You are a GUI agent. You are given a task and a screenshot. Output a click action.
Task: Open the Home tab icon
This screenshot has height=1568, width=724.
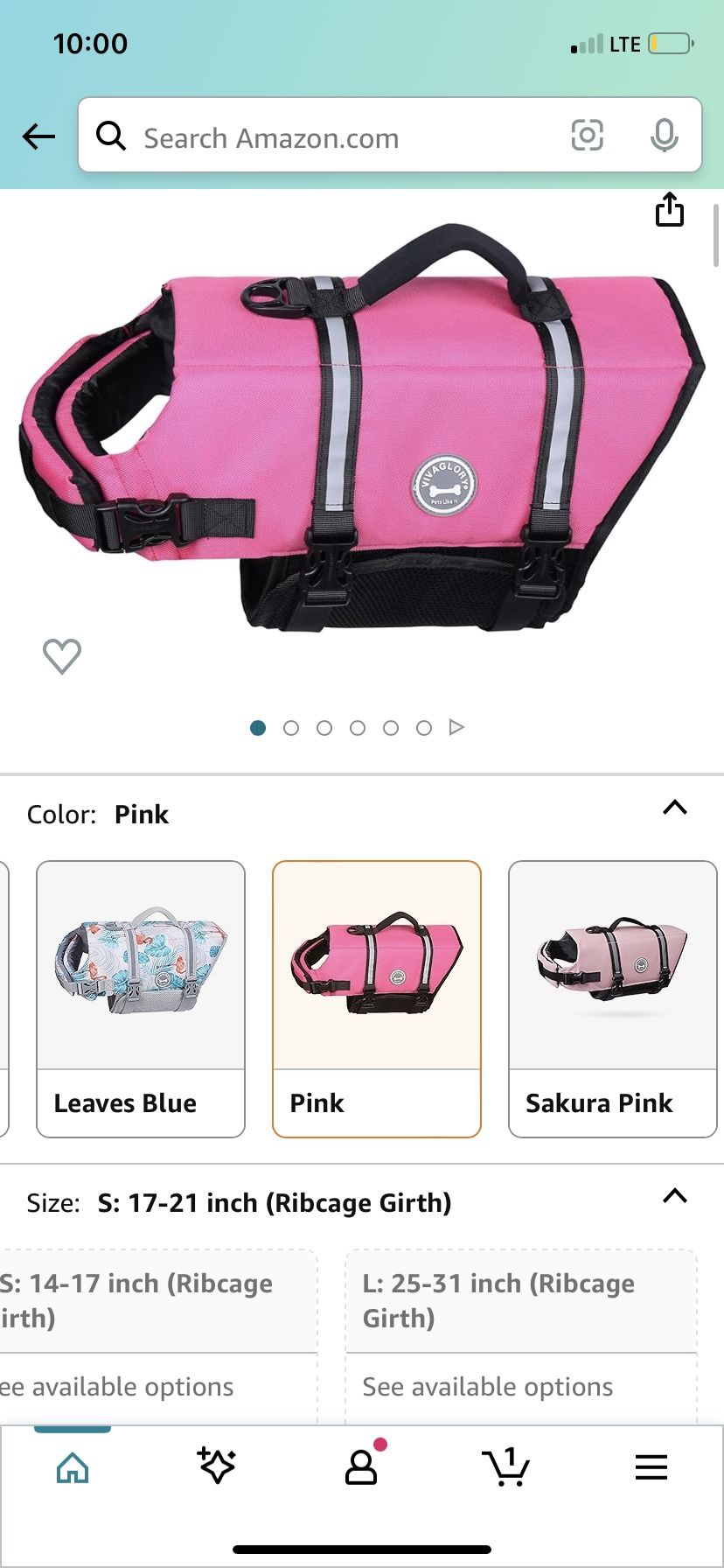[73, 1467]
